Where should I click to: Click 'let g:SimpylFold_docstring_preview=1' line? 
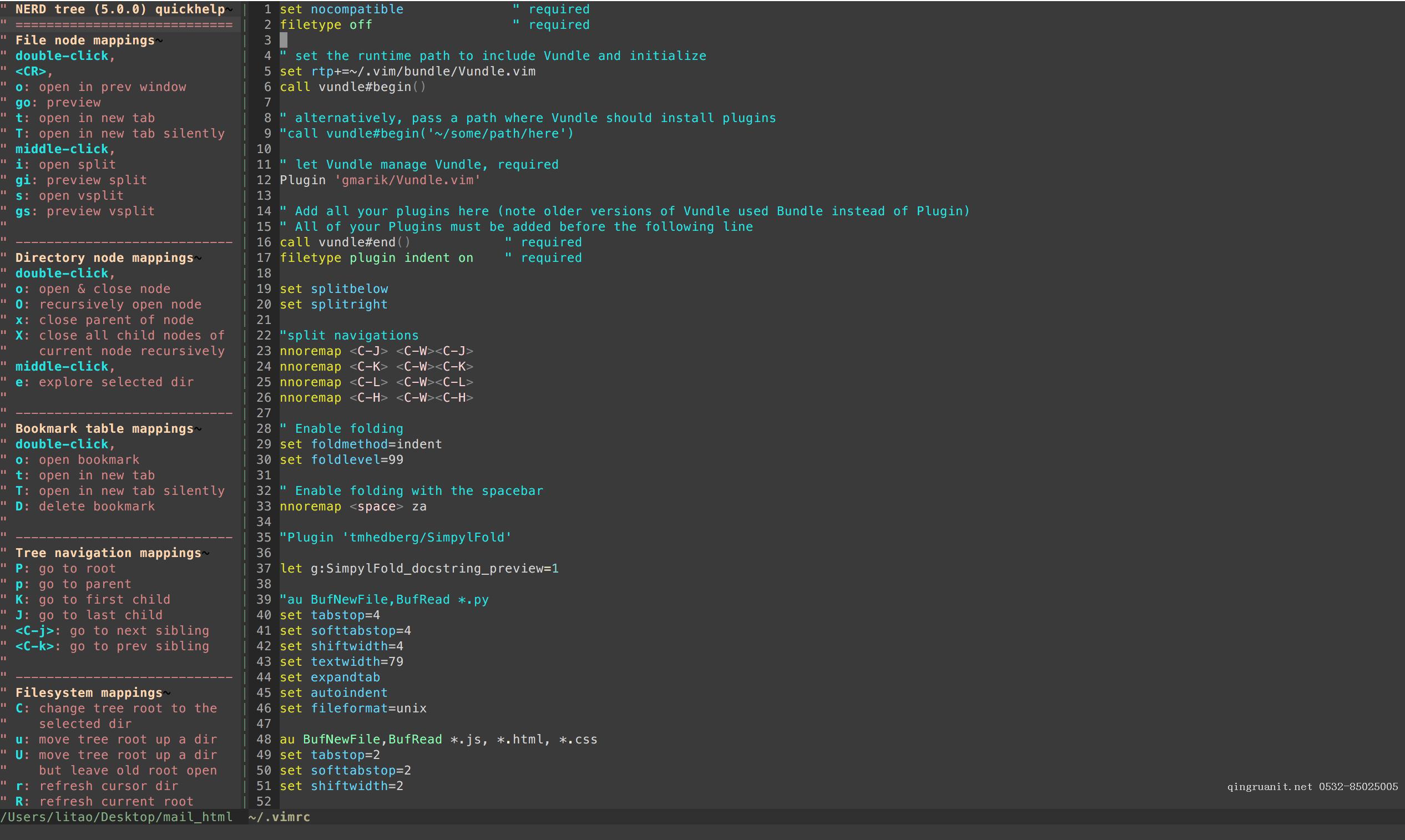pos(419,568)
